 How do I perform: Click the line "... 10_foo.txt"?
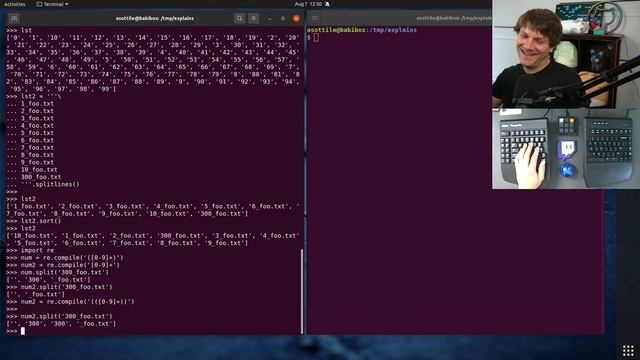32,169
